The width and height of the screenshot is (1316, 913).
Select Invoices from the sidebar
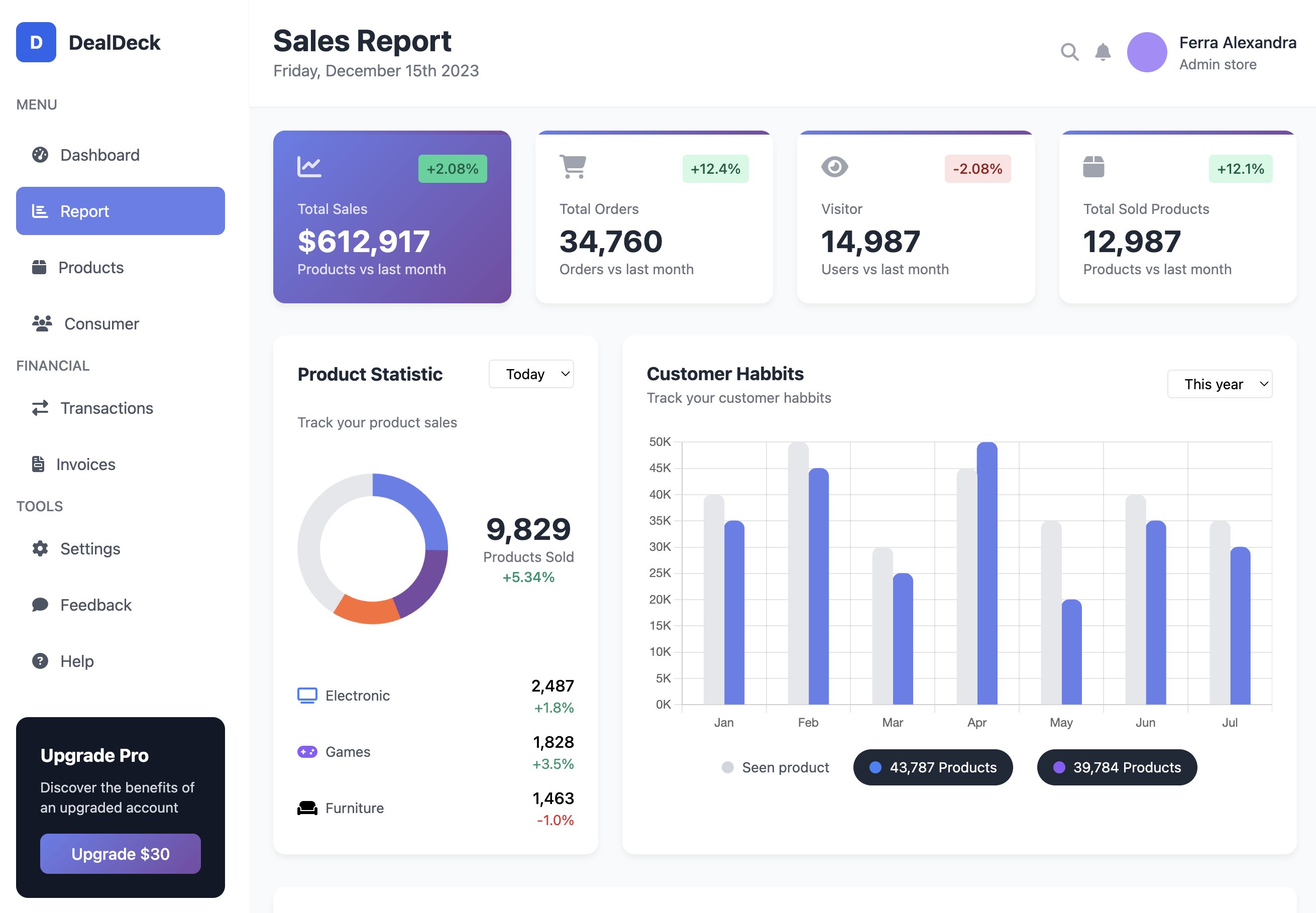coord(86,465)
